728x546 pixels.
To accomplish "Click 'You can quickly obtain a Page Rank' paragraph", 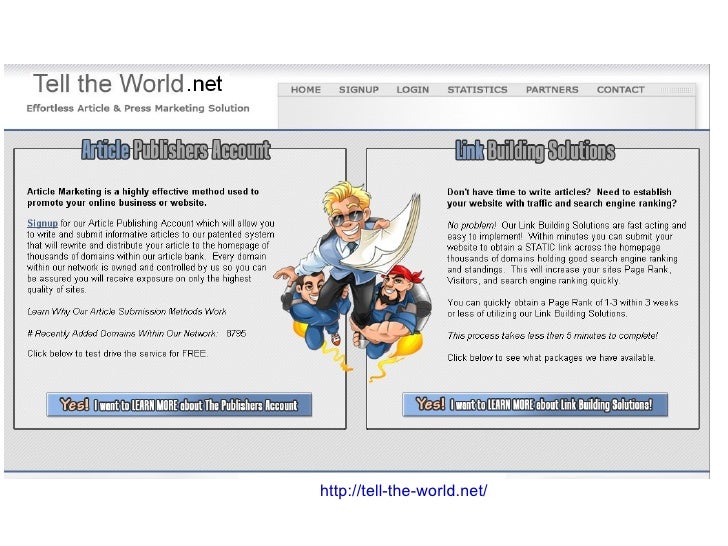I will pos(563,308).
